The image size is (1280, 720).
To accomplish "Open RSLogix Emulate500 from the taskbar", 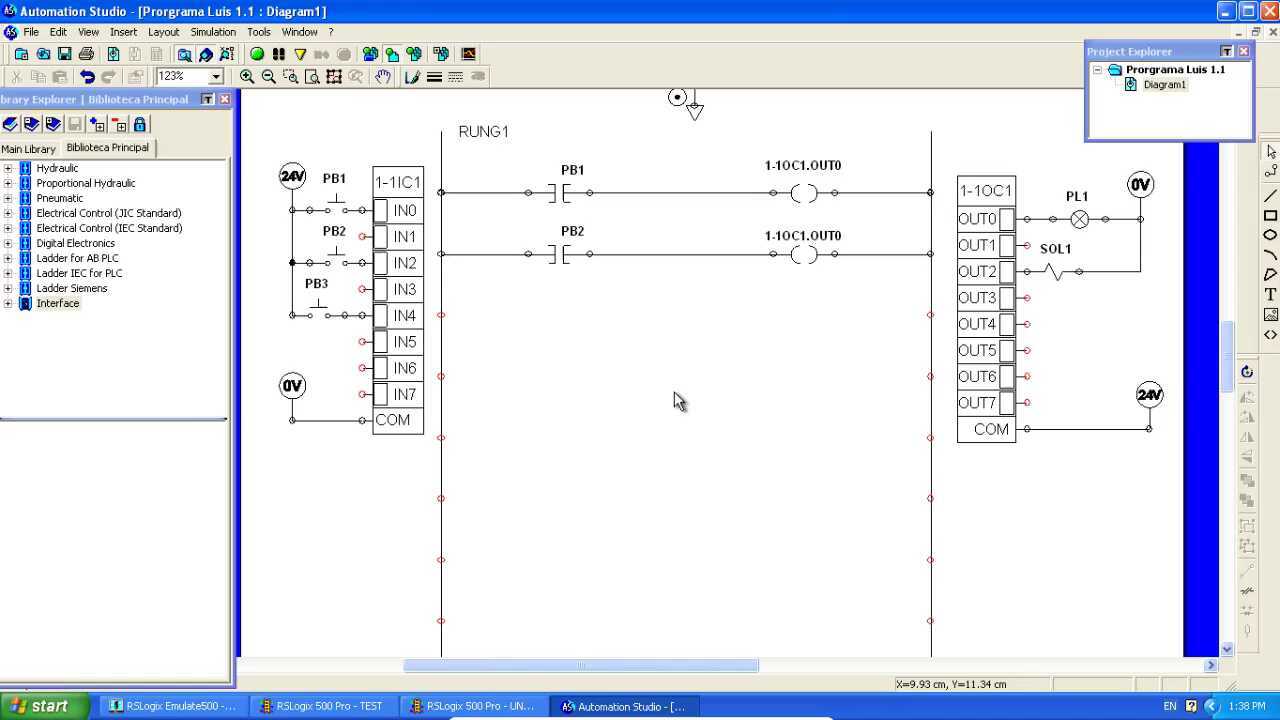I will click(171, 706).
